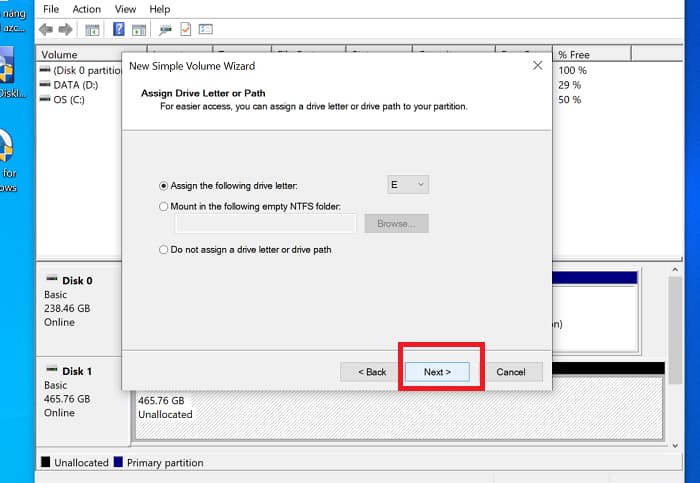Click the Next button in wizard
The height and width of the screenshot is (483, 700).
(437, 372)
